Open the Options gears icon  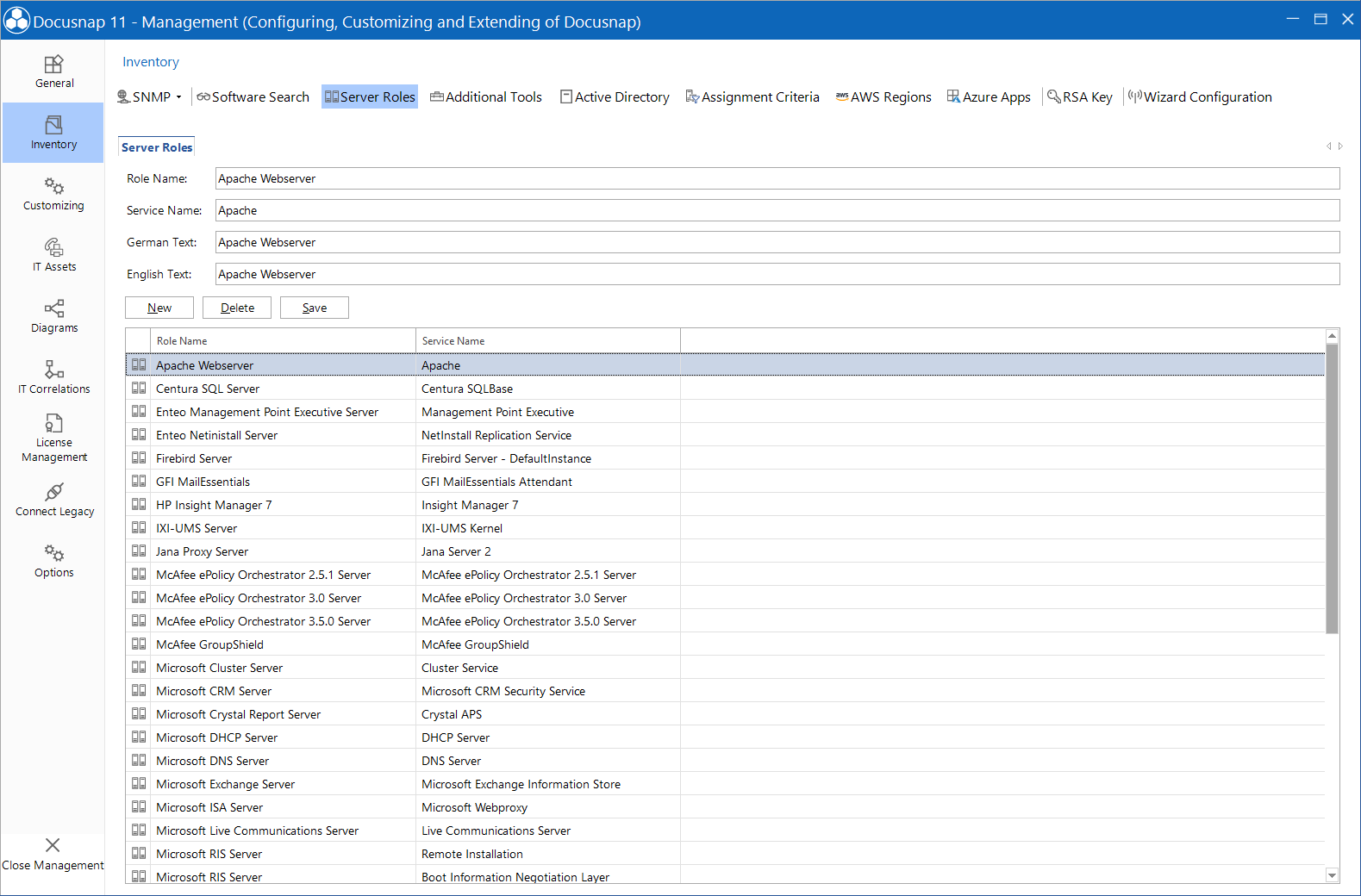(x=53, y=553)
